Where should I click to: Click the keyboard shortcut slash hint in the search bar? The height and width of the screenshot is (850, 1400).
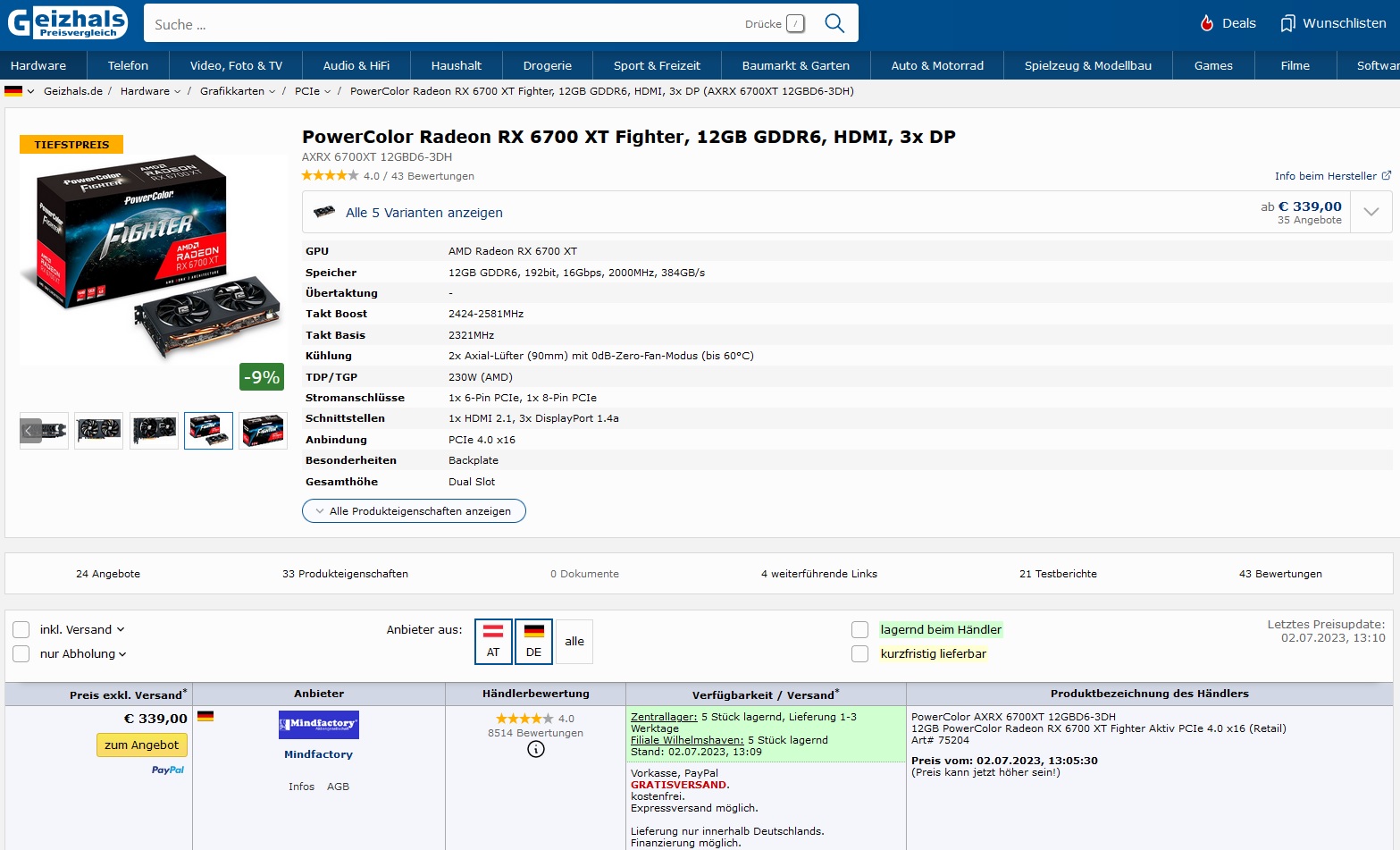click(x=795, y=24)
